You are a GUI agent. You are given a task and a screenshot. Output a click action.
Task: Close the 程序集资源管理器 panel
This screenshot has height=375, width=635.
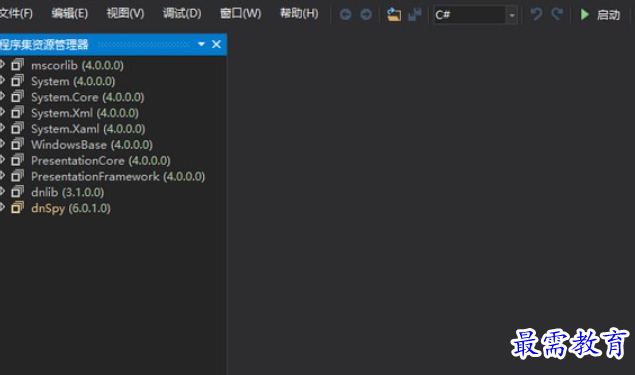pyautogui.click(x=216, y=44)
